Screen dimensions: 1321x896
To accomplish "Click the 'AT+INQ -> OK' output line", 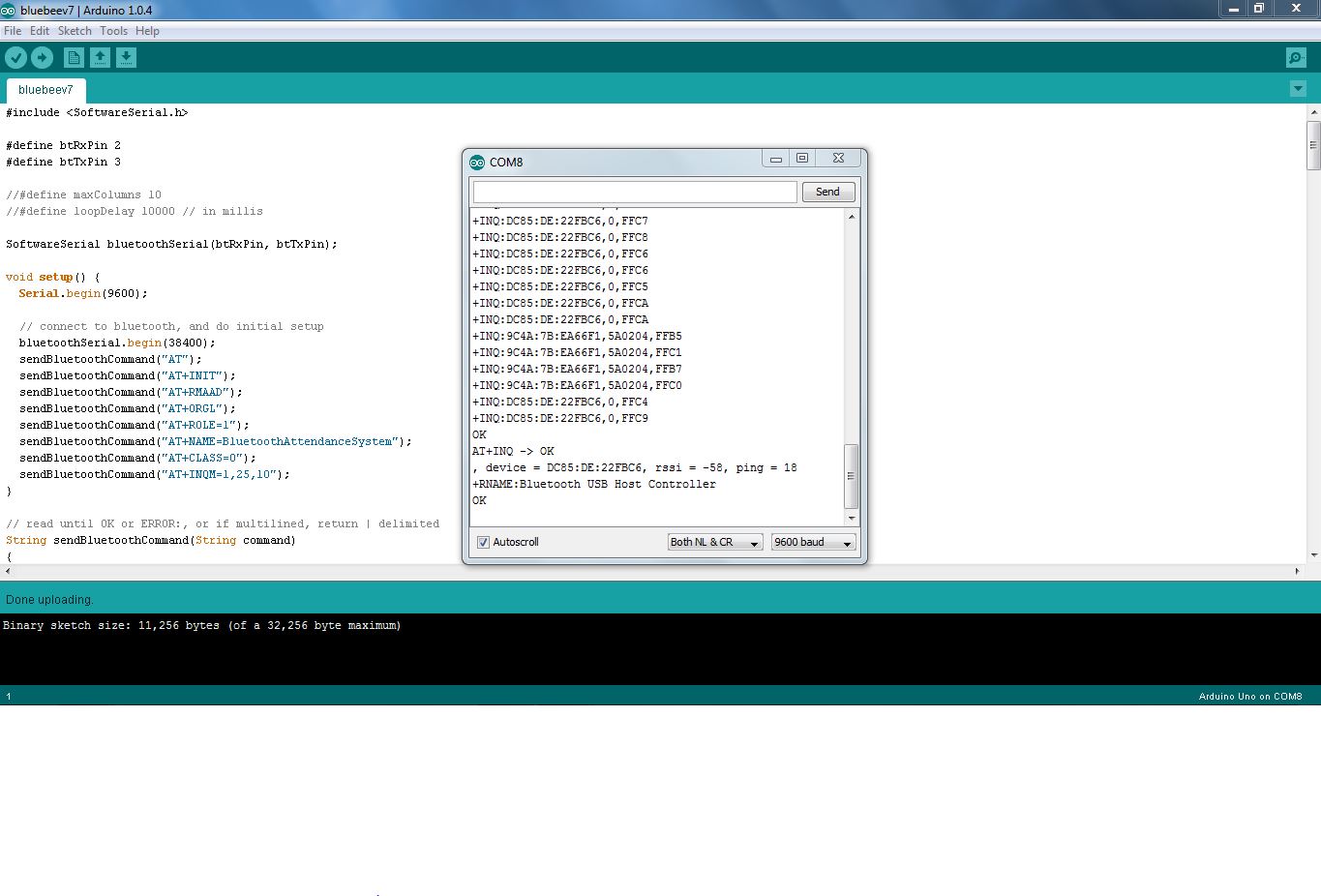I will [x=513, y=451].
